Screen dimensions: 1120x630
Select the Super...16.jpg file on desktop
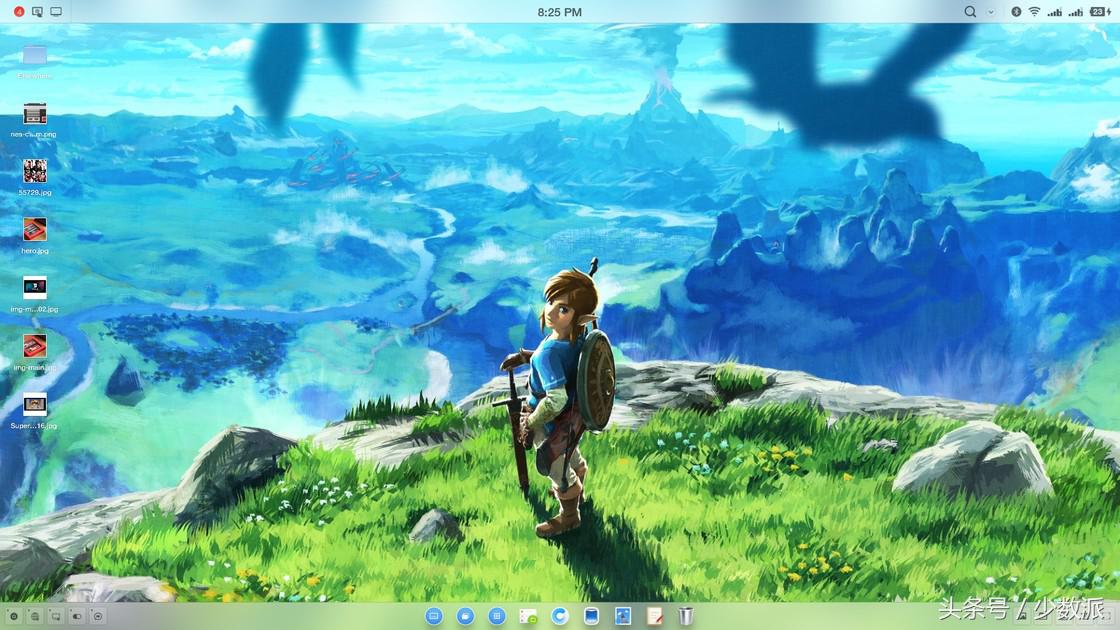coord(34,411)
